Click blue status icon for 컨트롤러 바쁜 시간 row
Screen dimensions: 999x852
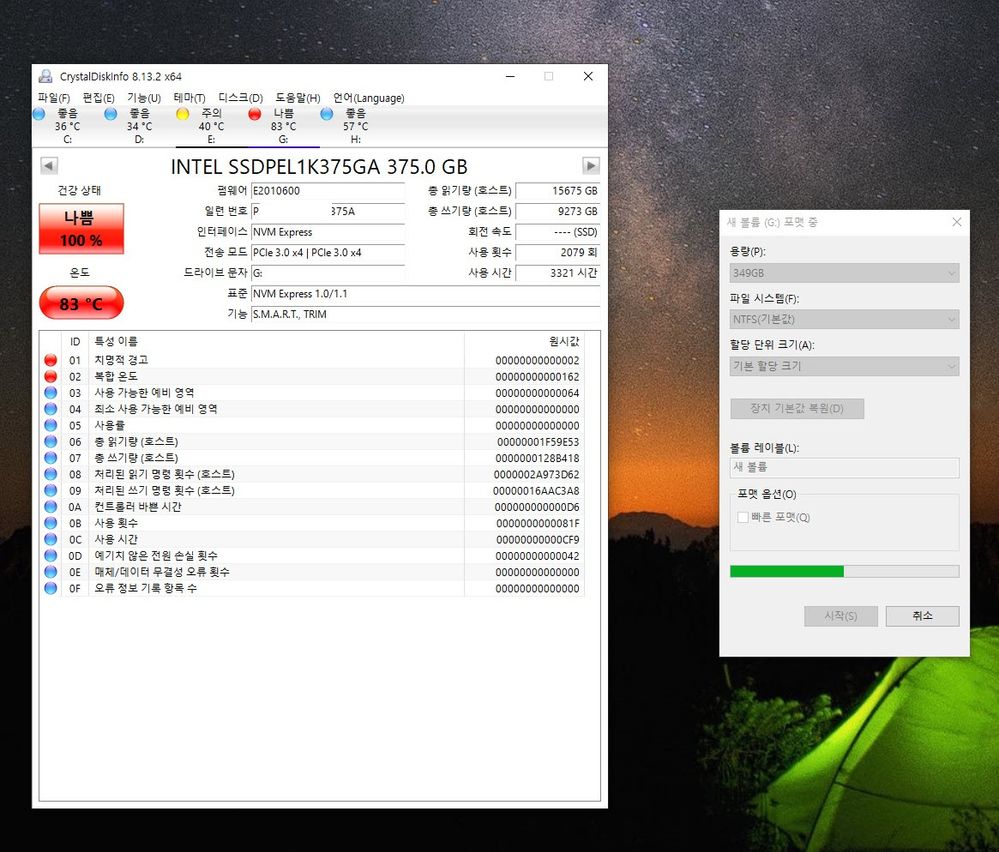click(51, 507)
